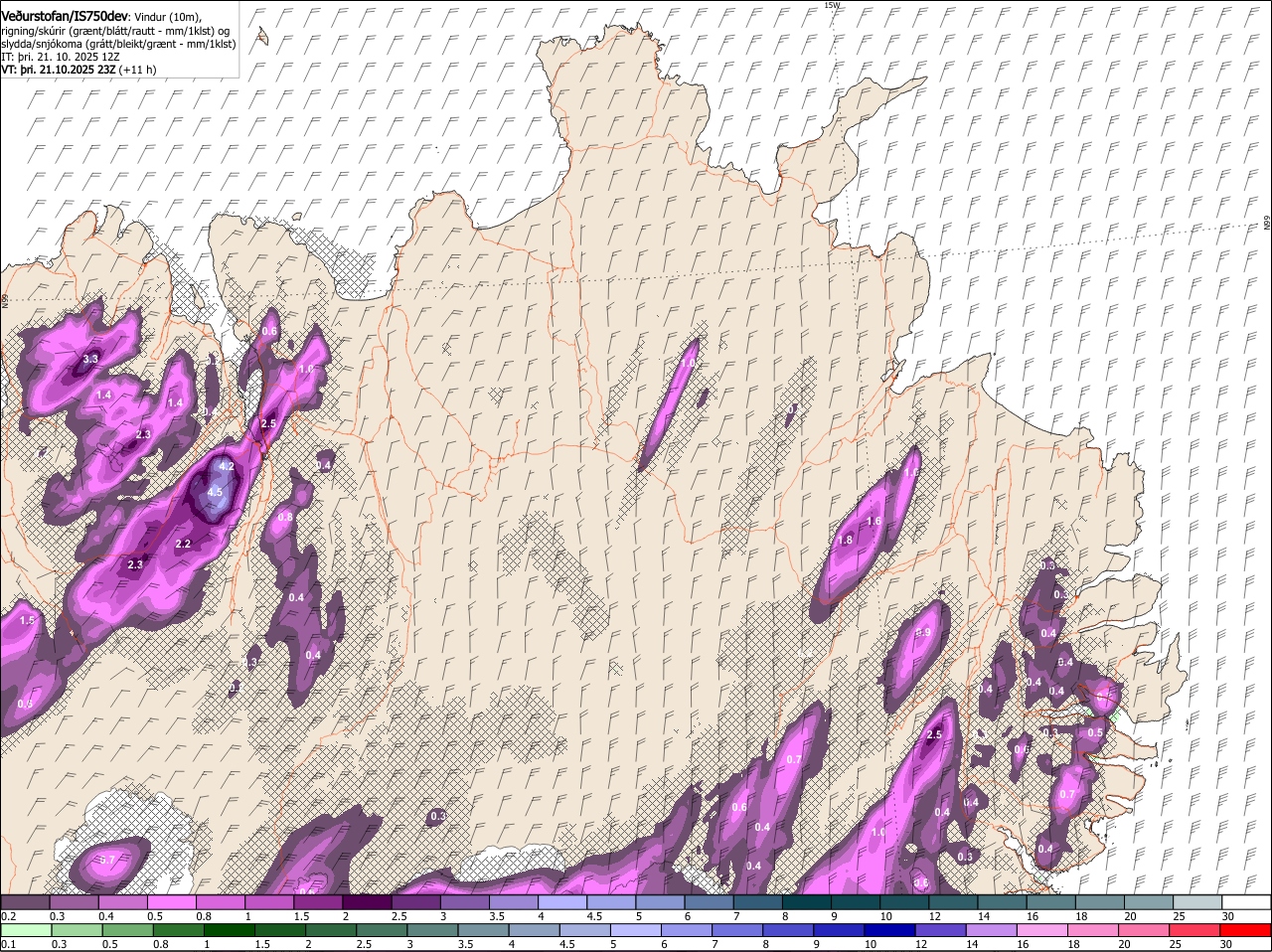Pick the lower legend swatch between 1 and 1.5

[x=232, y=930]
